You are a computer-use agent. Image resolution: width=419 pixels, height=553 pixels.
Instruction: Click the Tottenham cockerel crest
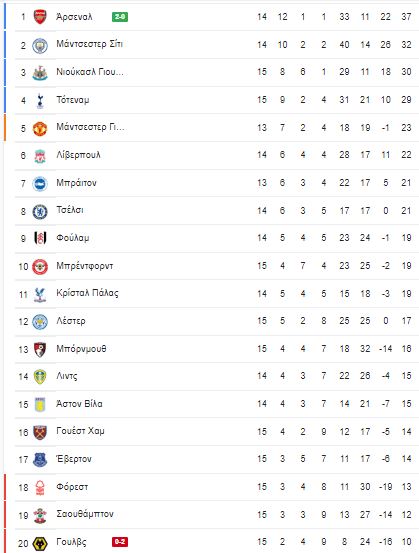(x=40, y=101)
